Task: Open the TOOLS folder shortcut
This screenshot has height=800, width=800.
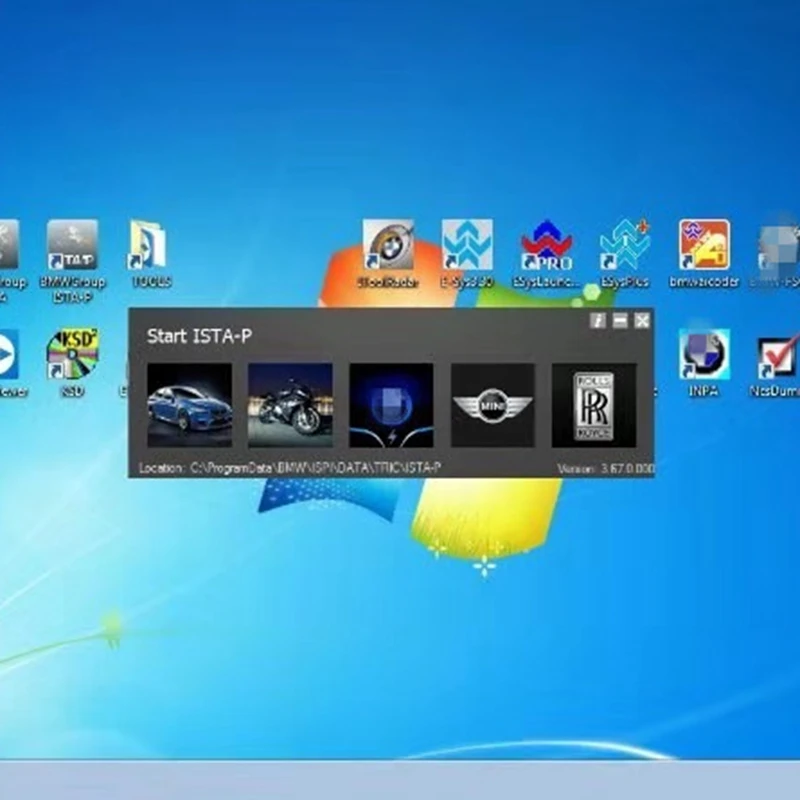Action: pyautogui.click(x=150, y=254)
